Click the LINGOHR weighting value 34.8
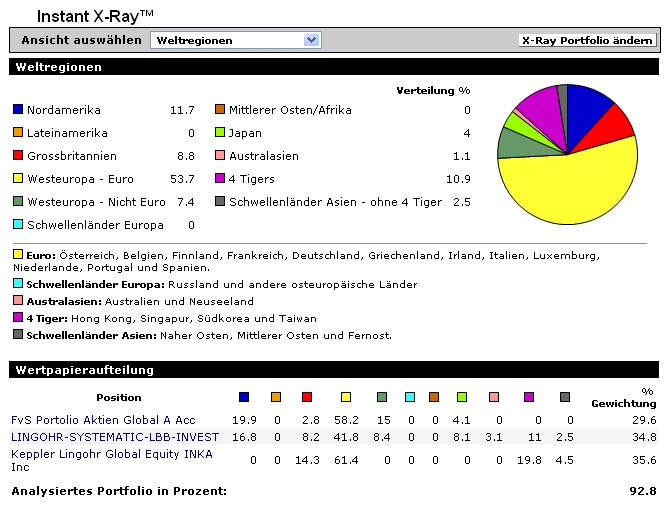The width and height of the screenshot is (668, 512). coord(644,437)
